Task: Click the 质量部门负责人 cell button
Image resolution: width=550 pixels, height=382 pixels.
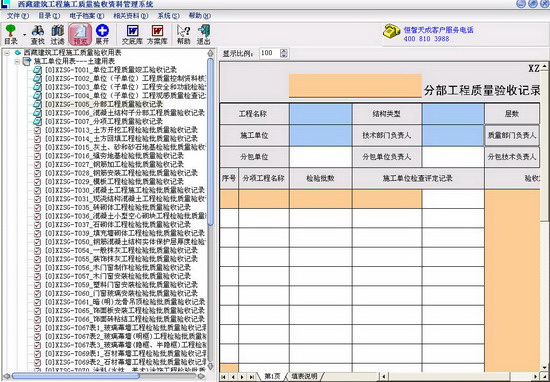Action: [x=512, y=135]
